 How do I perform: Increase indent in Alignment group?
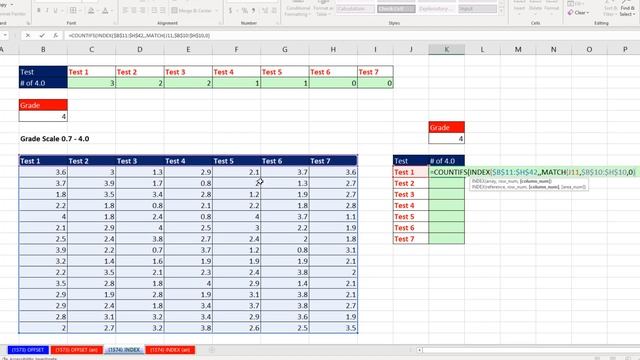[x=163, y=10]
